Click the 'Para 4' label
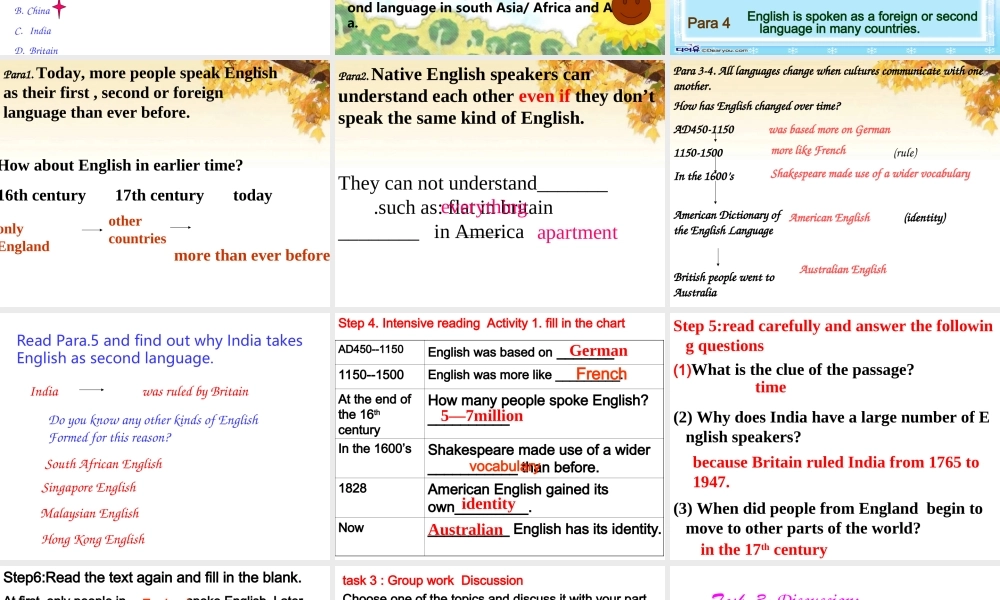Screen dimensions: 1000x600 click(709, 23)
